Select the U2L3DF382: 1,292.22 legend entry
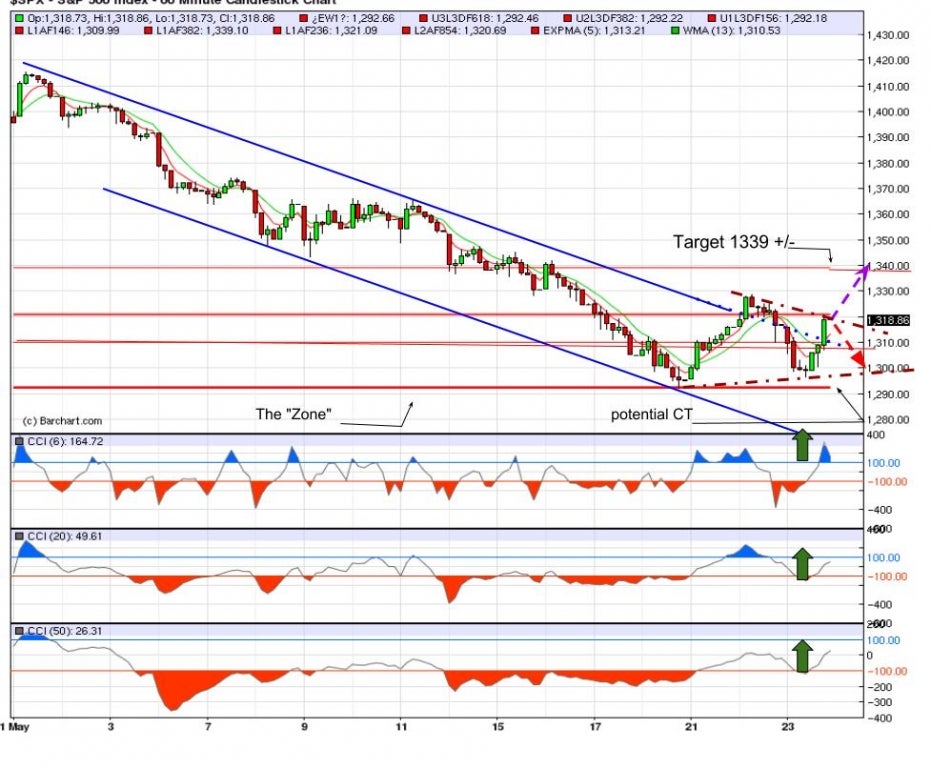Screen dimensions: 931x768 (623, 18)
